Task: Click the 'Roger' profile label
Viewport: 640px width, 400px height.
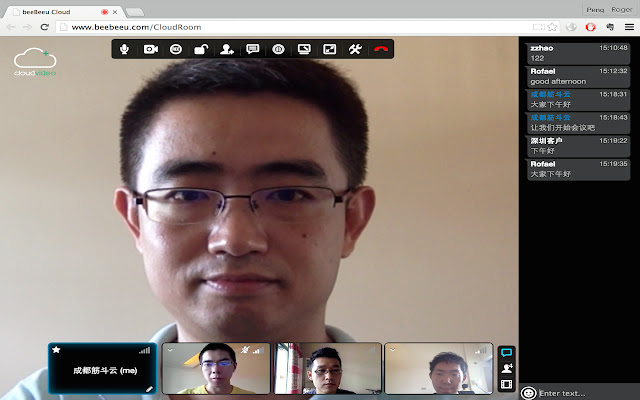Action: point(622,9)
